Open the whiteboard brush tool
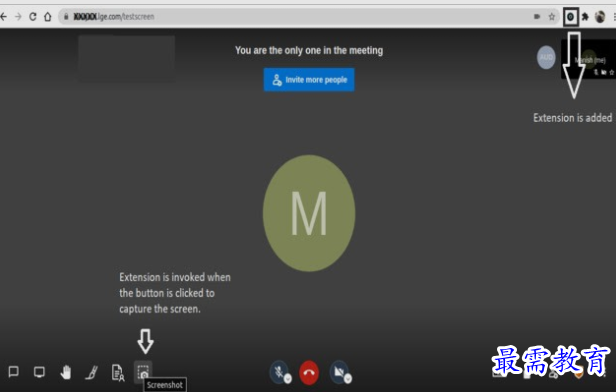The height and width of the screenshot is (392, 616). coord(92,372)
